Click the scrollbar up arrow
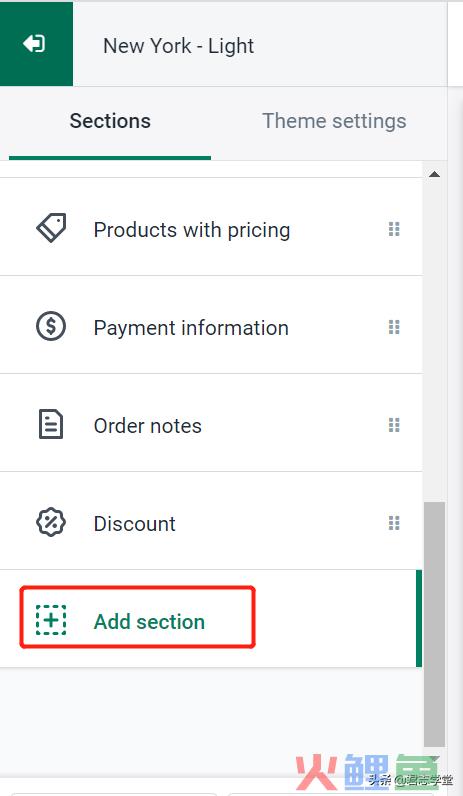Viewport: 463px width, 796px height. [434, 174]
